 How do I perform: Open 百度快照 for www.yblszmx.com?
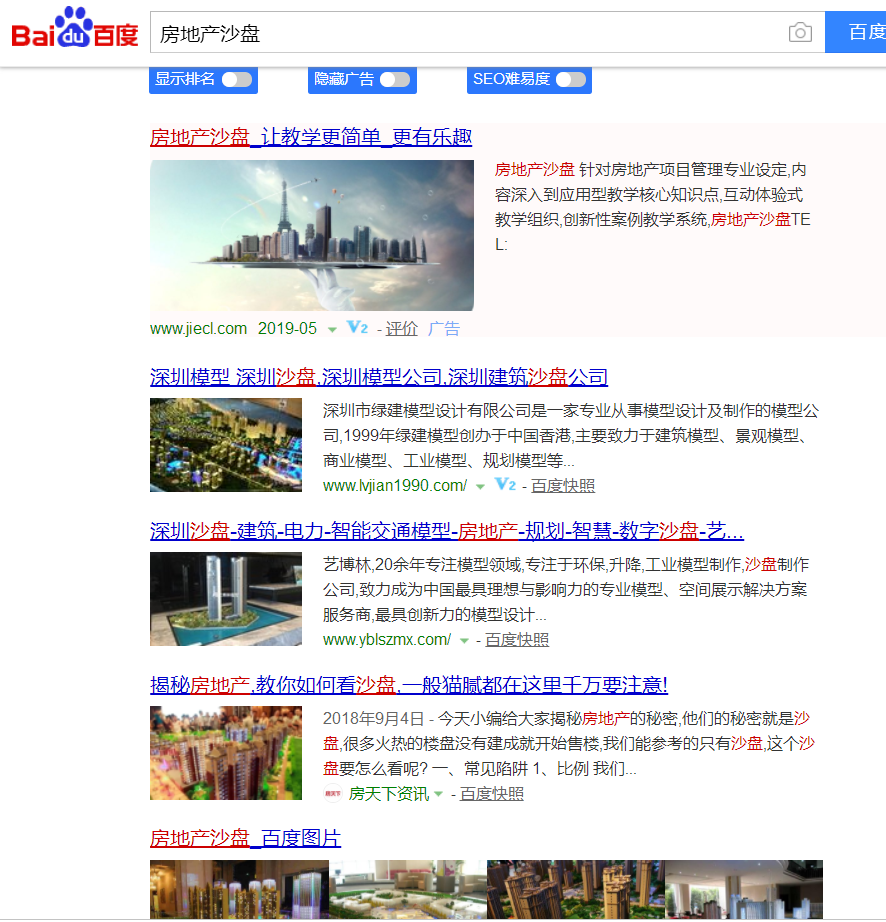(517, 640)
